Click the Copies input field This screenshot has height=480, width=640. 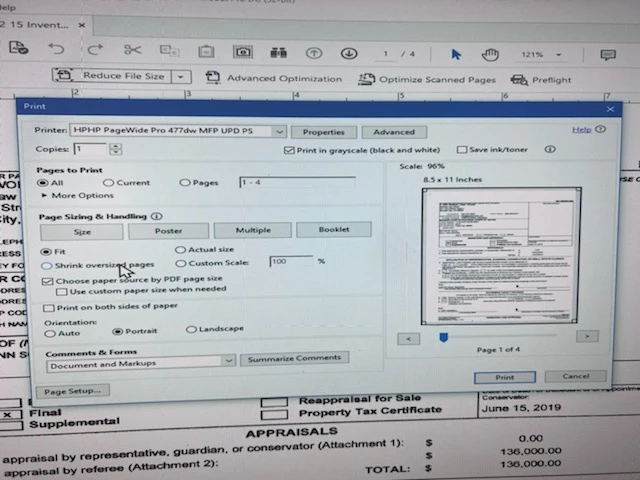91,149
